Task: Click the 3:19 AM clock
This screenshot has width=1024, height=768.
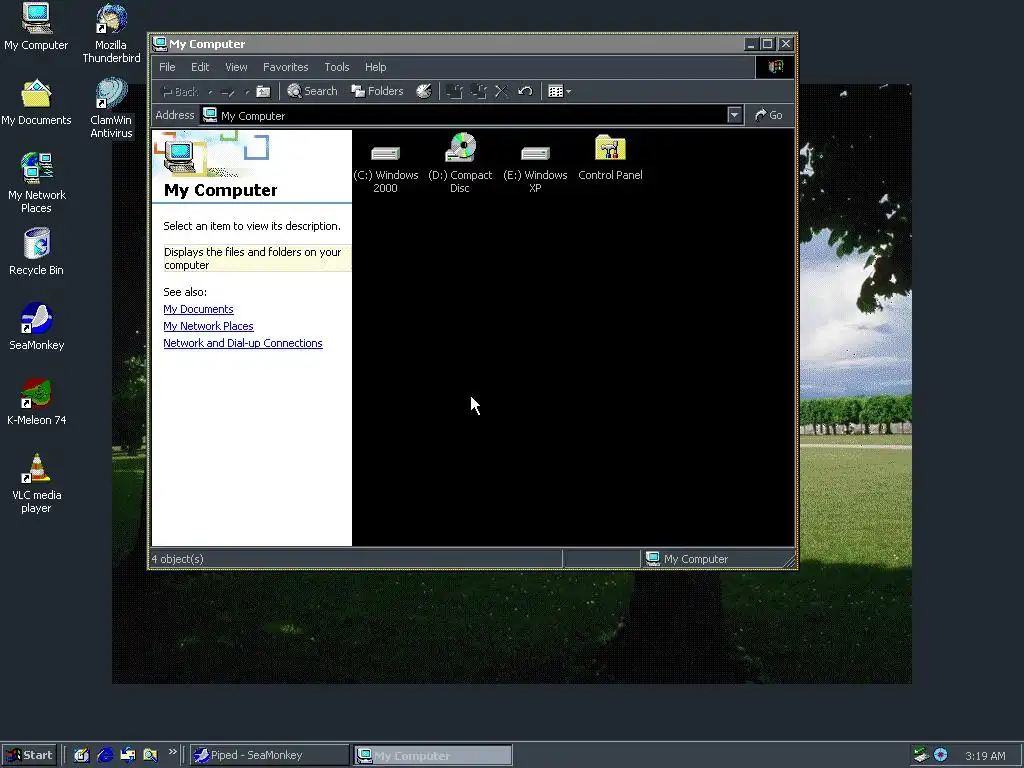Action: pyautogui.click(x=985, y=756)
